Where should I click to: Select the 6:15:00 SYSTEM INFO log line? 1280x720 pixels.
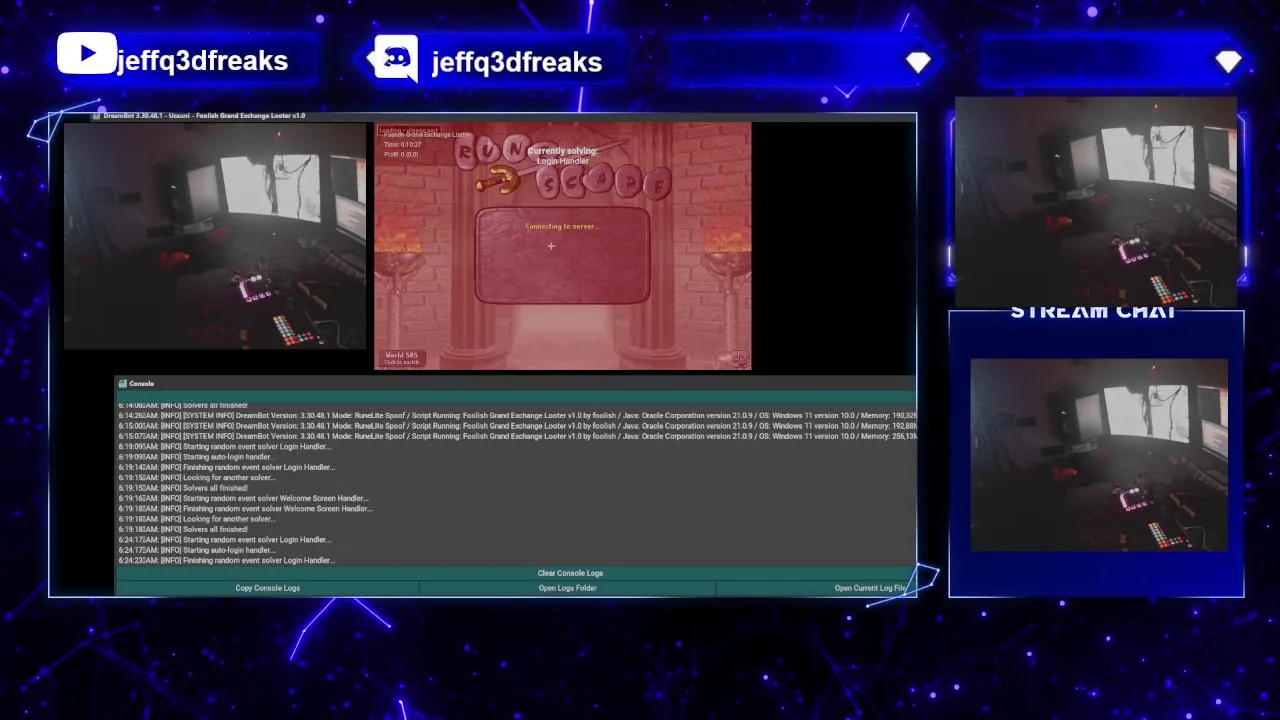(x=517, y=426)
